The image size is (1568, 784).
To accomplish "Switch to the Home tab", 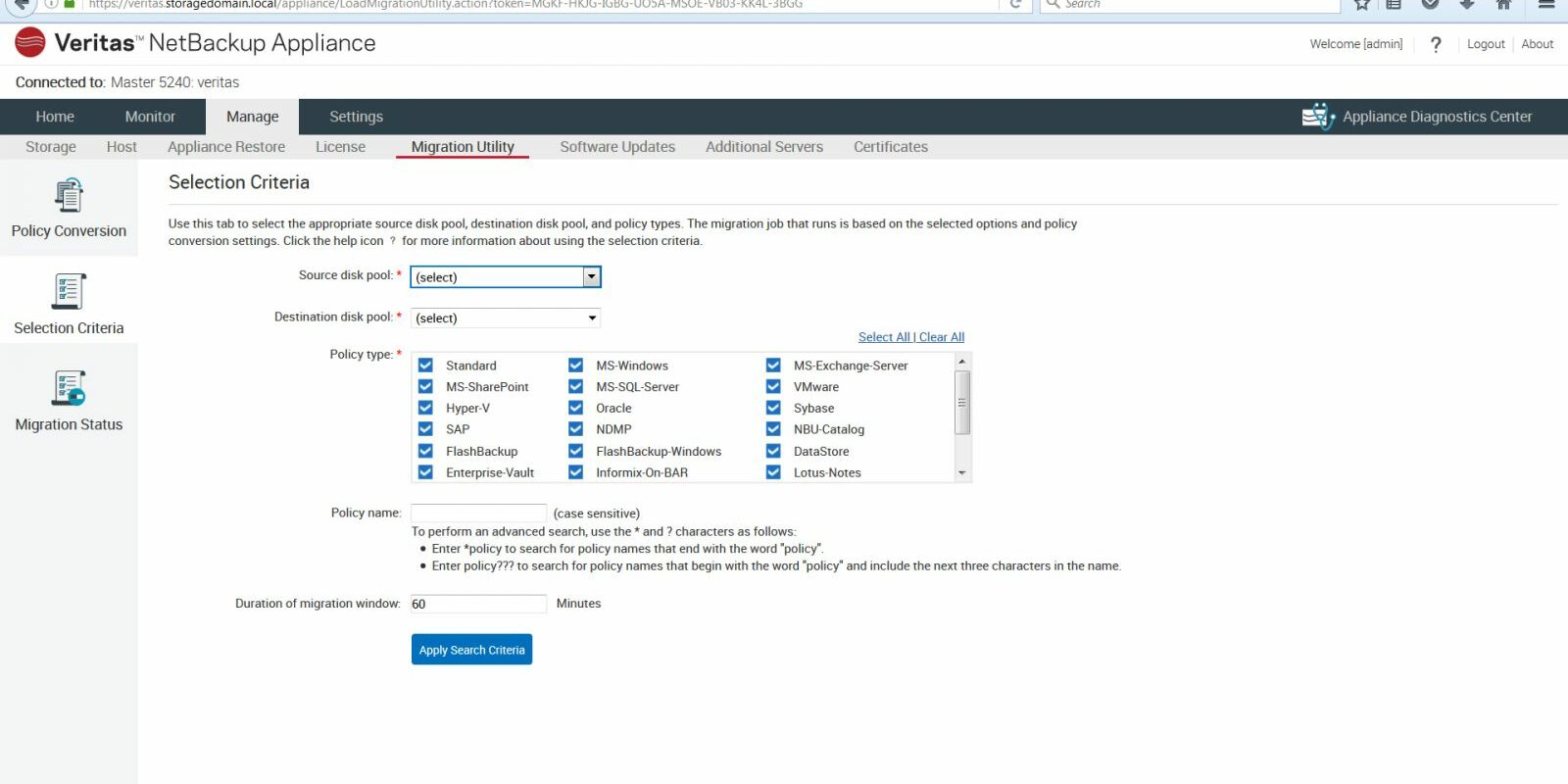I will [55, 117].
